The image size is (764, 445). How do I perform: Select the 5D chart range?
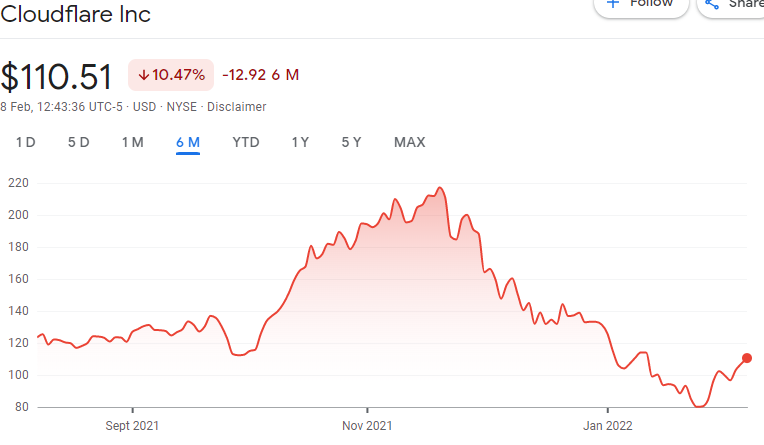79,142
